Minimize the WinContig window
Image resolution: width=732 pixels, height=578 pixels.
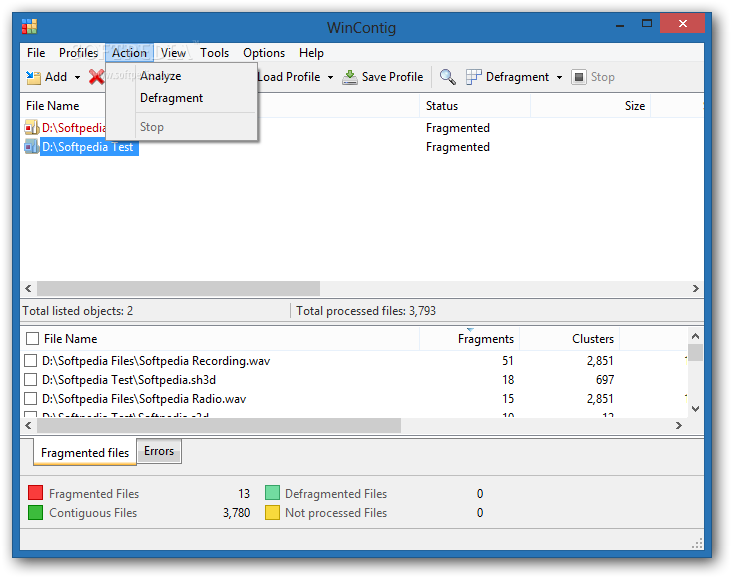tap(620, 25)
